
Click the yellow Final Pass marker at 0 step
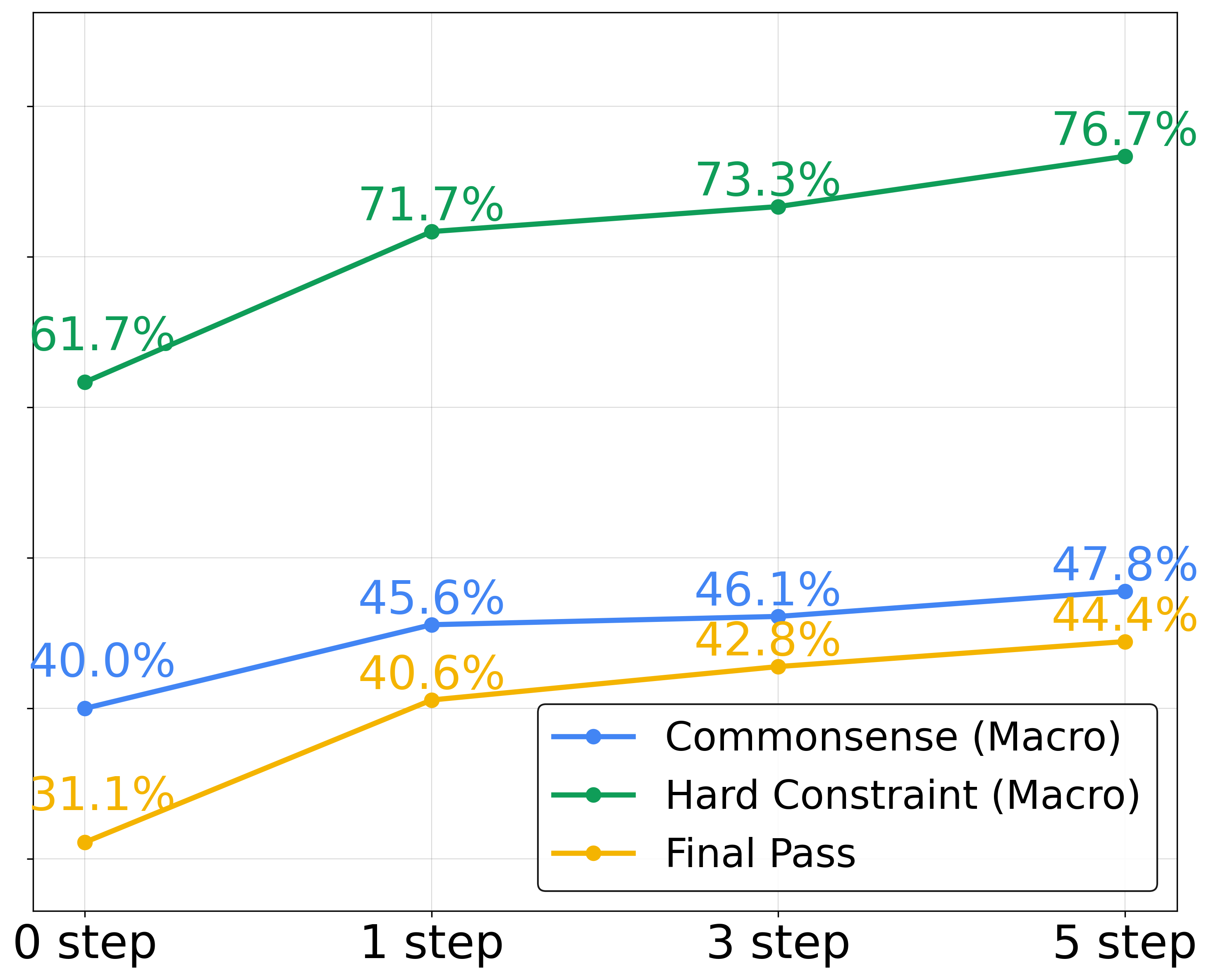click(x=85, y=842)
